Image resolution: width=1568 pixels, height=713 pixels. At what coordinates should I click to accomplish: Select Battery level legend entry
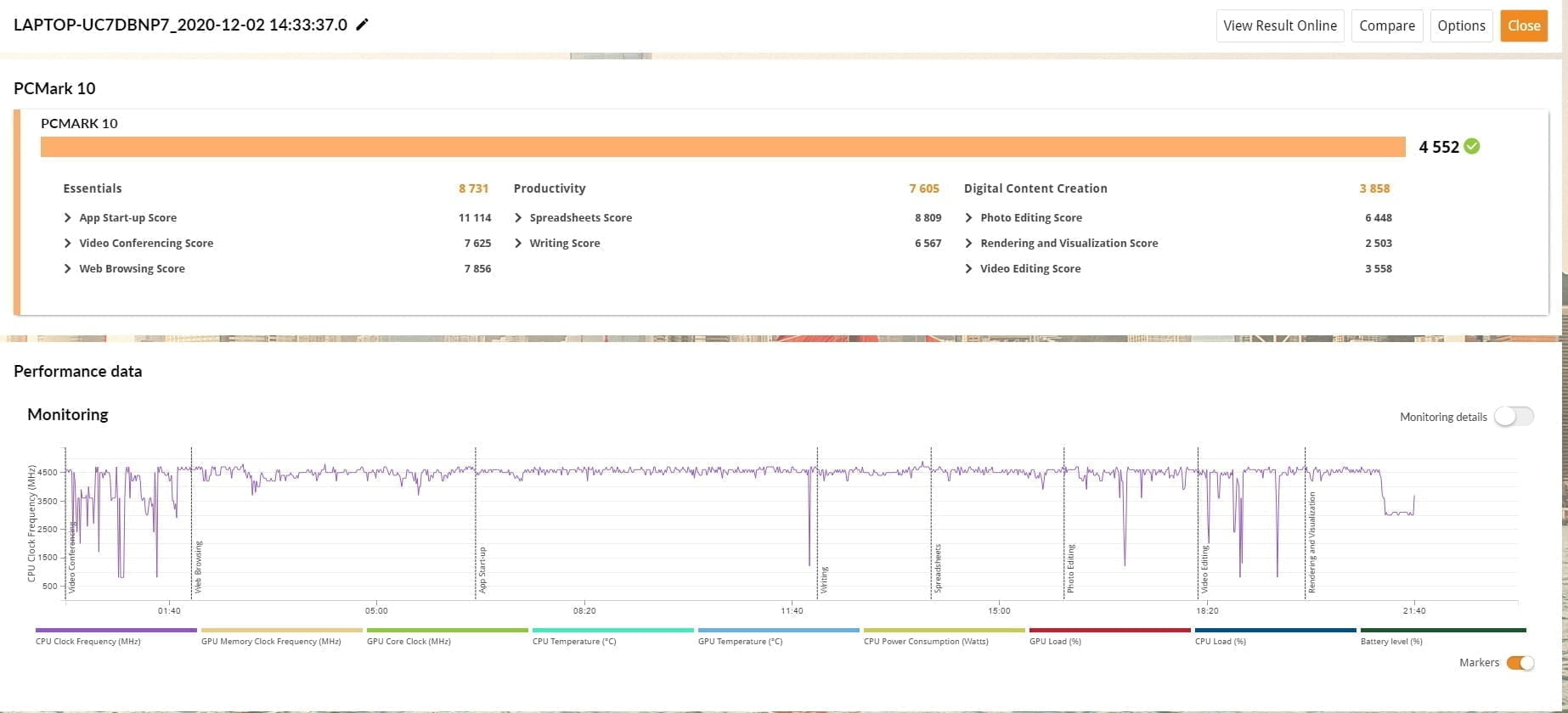pyautogui.click(x=1442, y=631)
